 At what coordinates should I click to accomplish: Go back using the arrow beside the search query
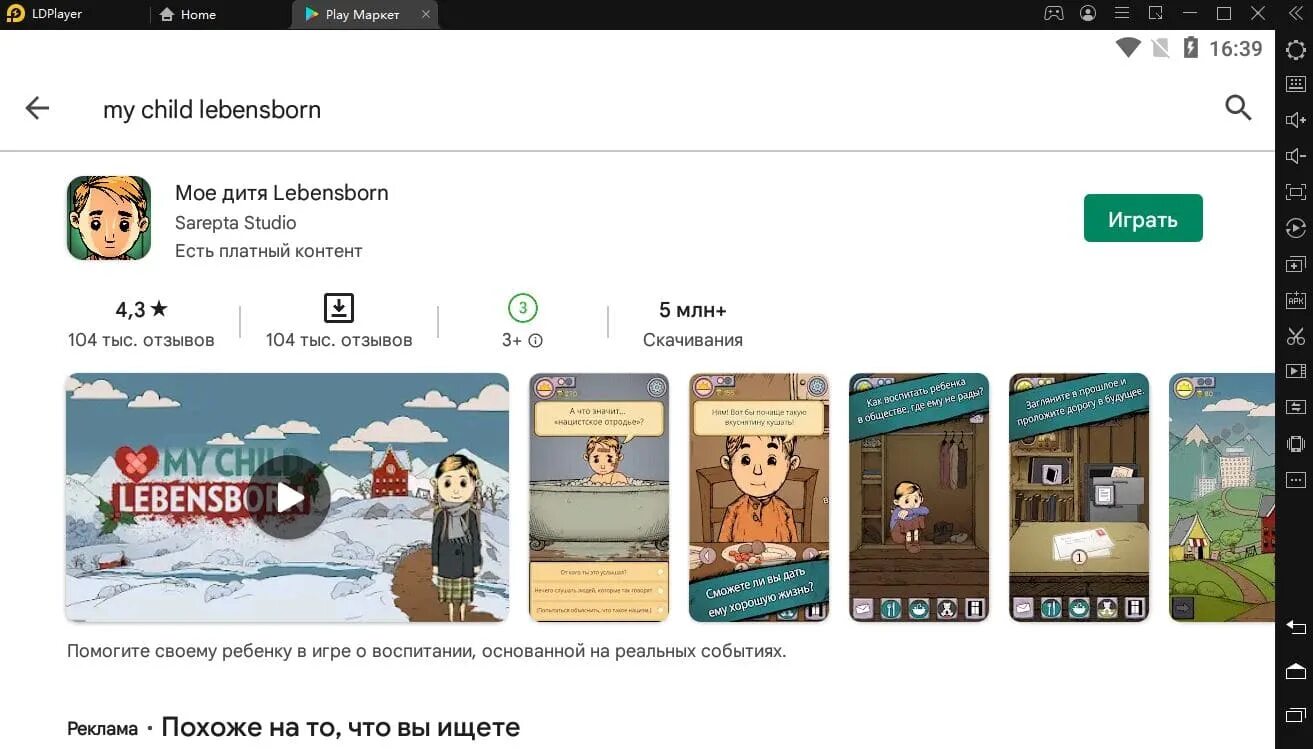point(37,108)
